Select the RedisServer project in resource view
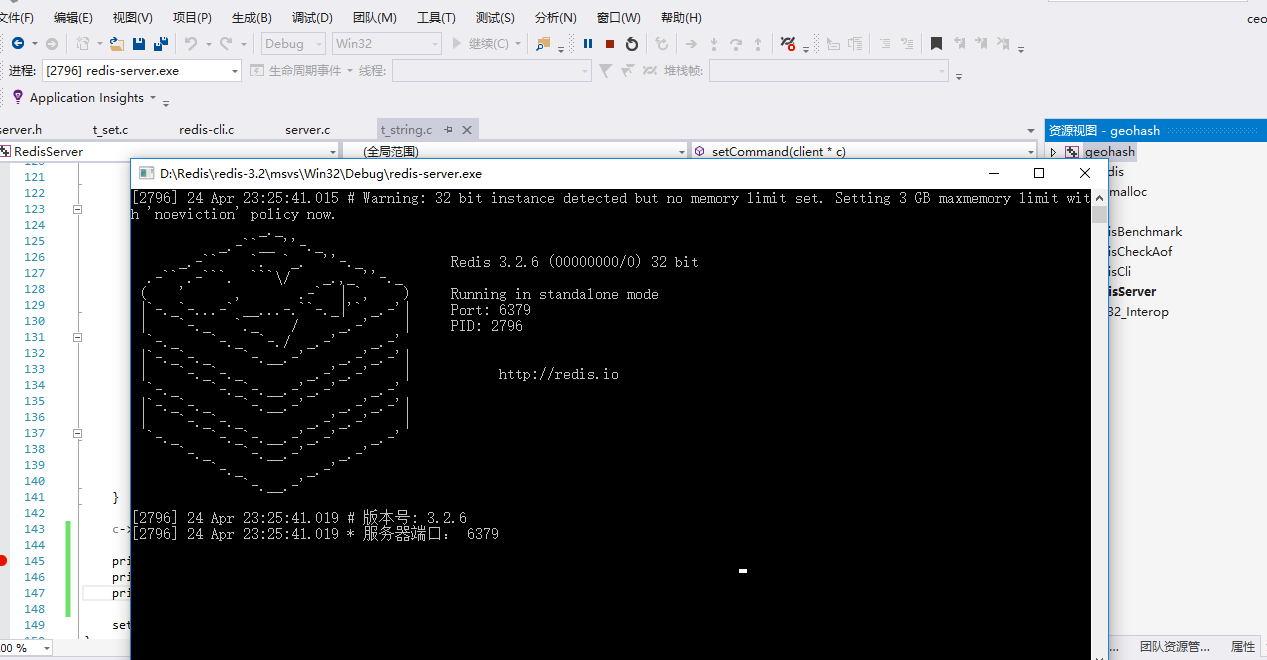Viewport: 1267px width, 660px height. tap(1131, 292)
